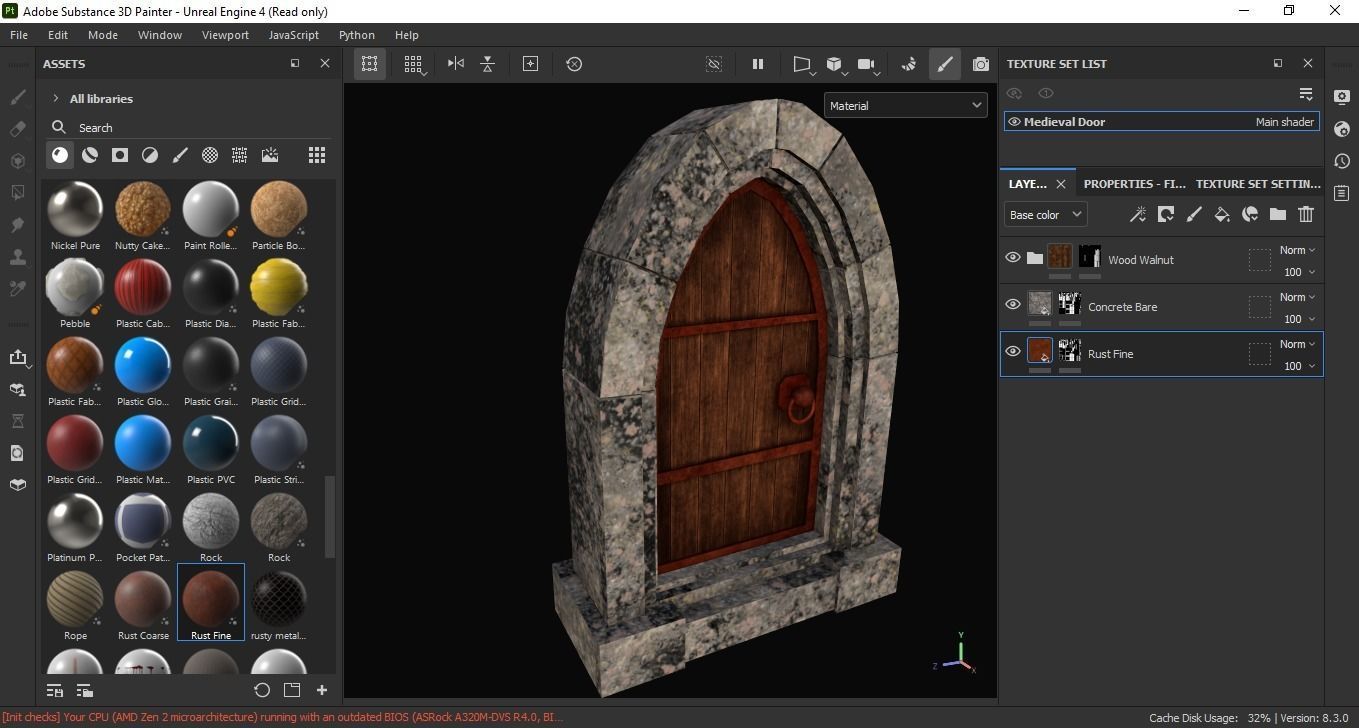Add a new asset with plus button
1359x728 pixels.
(x=322, y=690)
